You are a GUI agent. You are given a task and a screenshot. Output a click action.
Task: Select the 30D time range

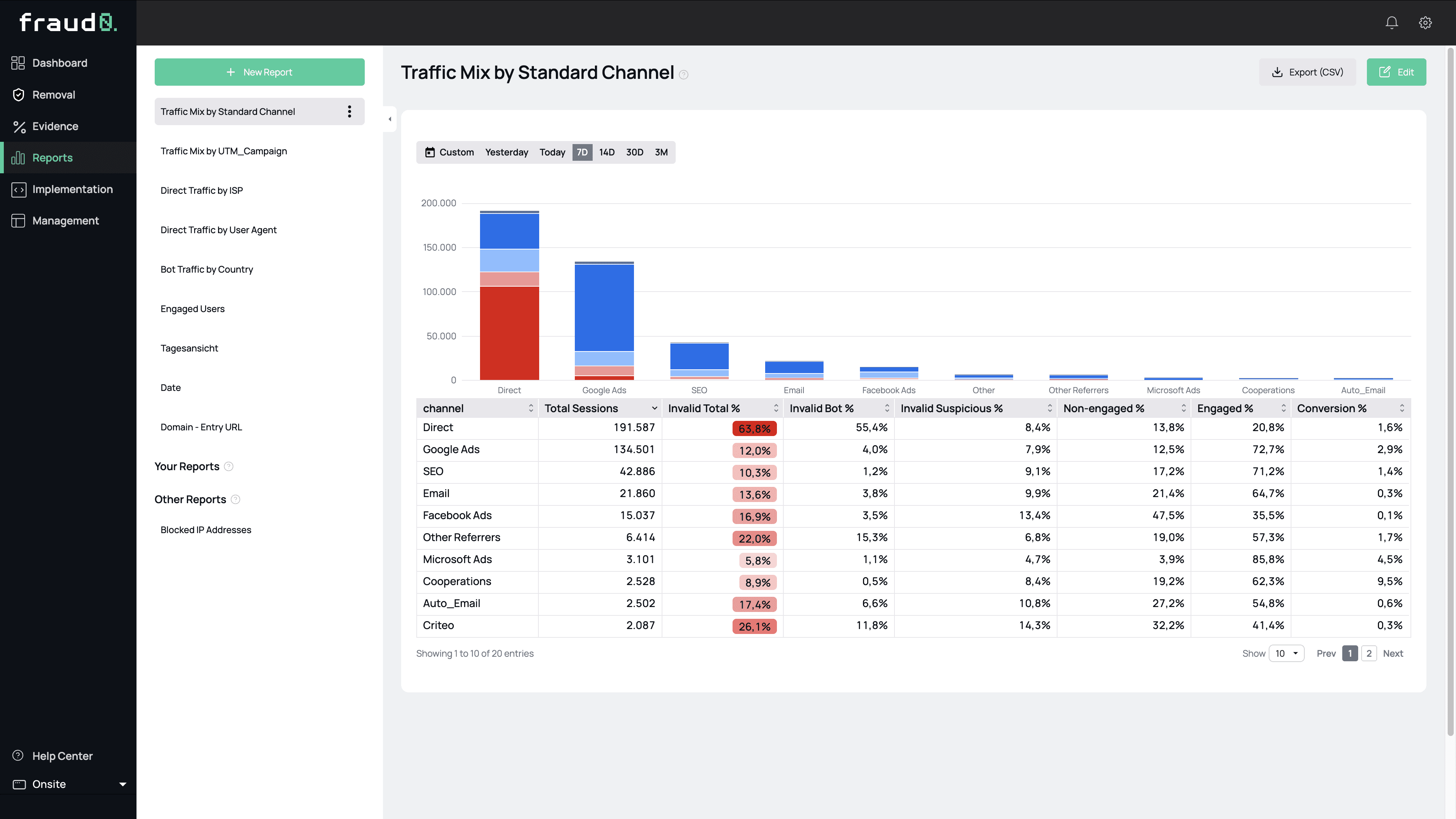pyautogui.click(x=634, y=152)
